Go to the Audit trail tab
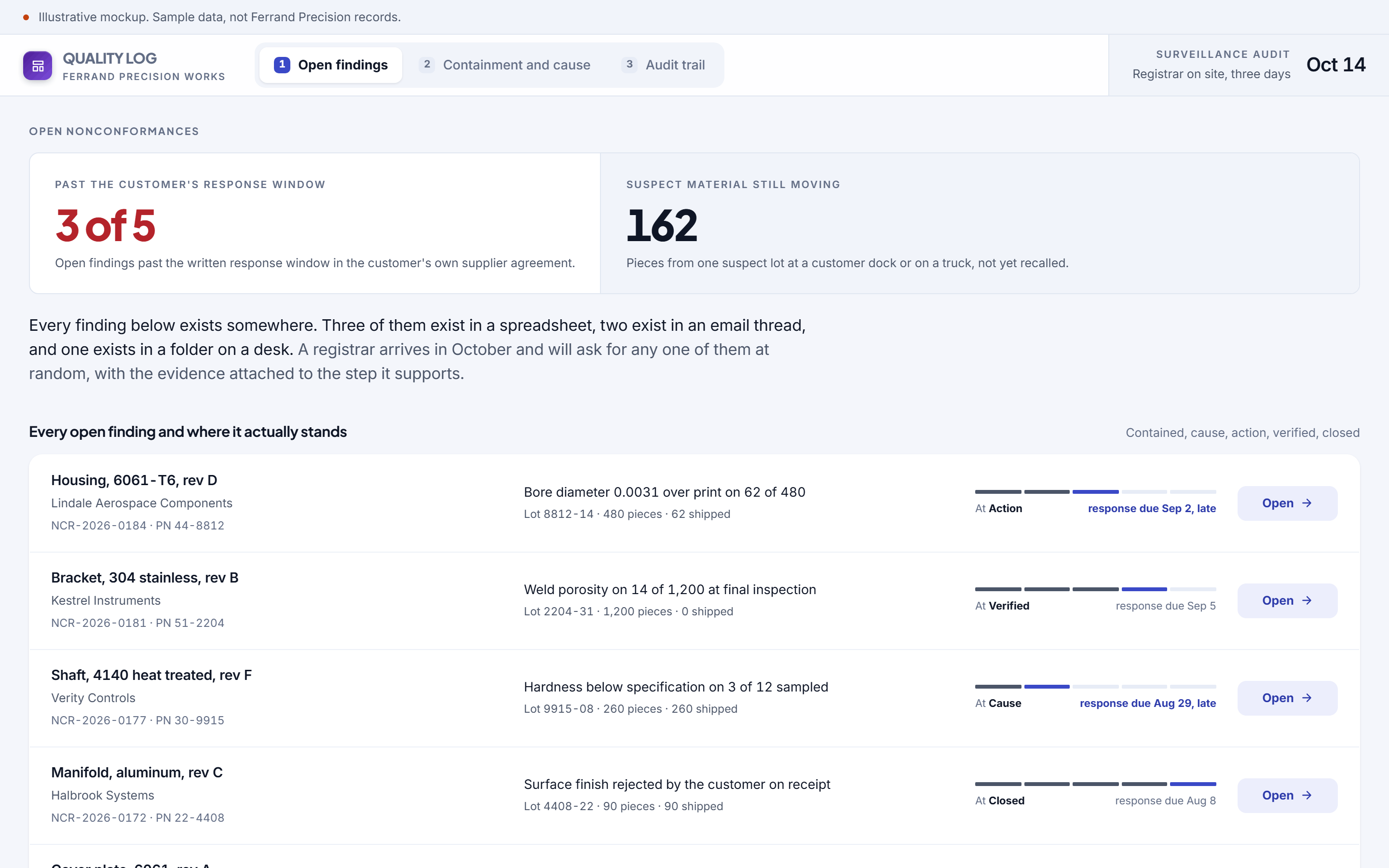Image resolution: width=1389 pixels, height=868 pixels. (x=664, y=65)
